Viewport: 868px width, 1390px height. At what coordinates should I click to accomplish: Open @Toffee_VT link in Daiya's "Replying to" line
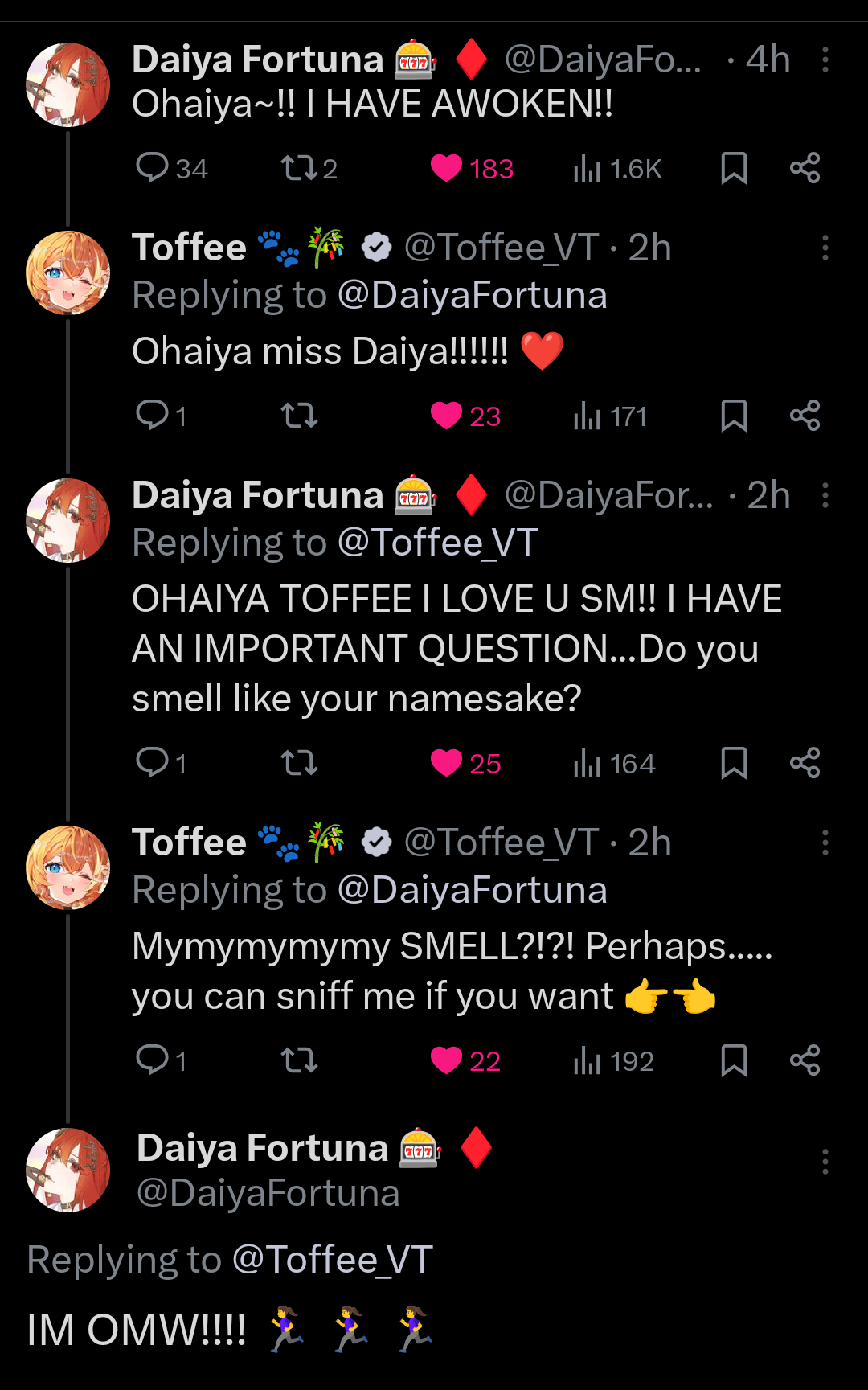[438, 543]
